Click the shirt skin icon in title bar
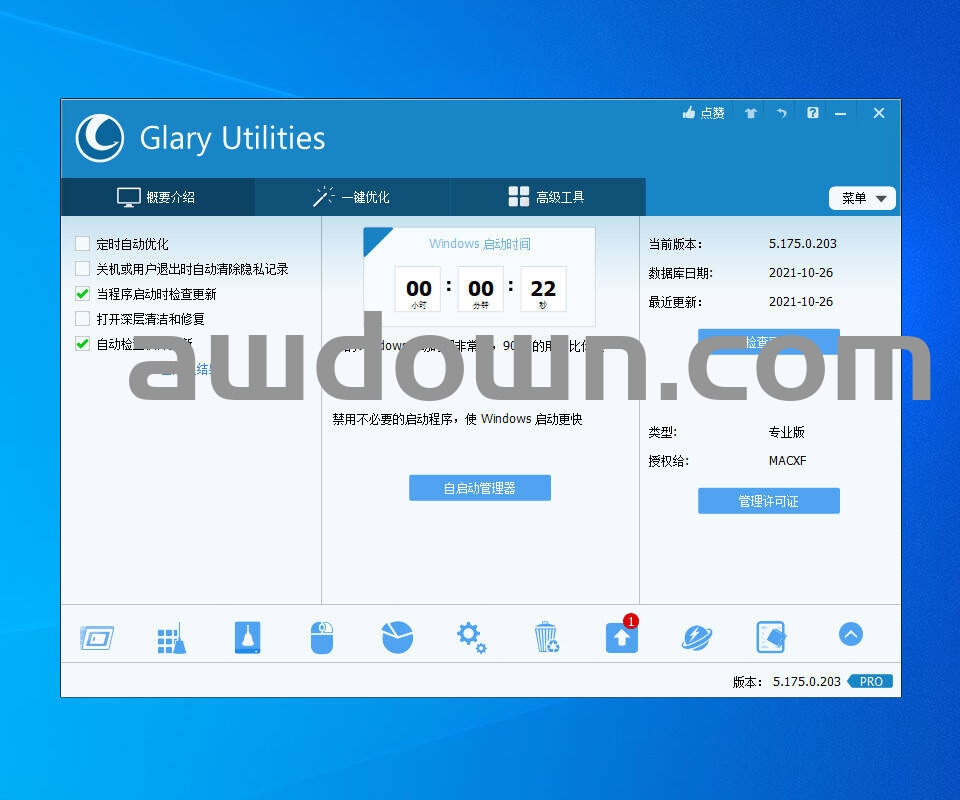Viewport: 960px width, 800px height. (750, 114)
